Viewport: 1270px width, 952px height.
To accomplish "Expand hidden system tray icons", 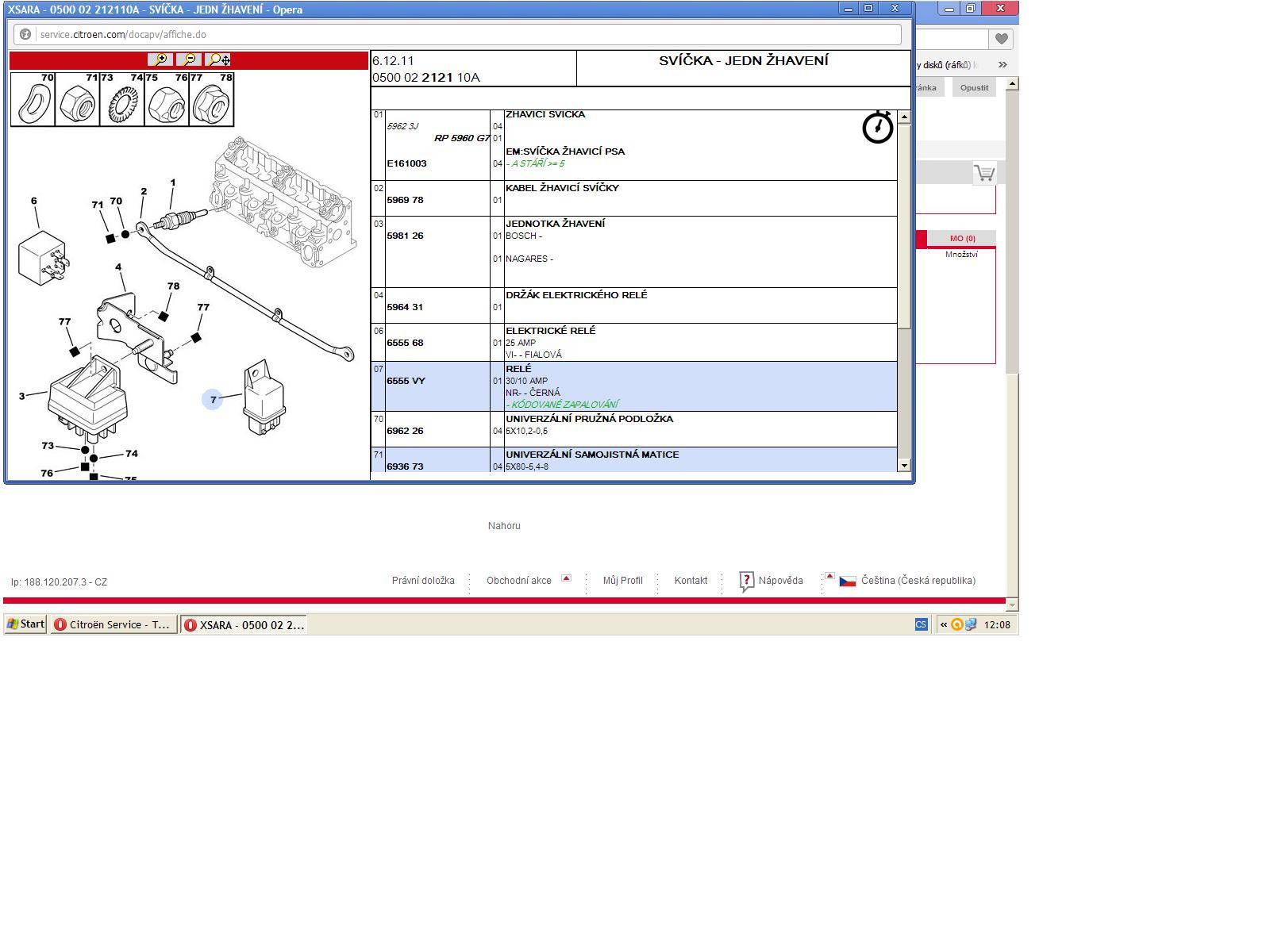I will 943,624.
